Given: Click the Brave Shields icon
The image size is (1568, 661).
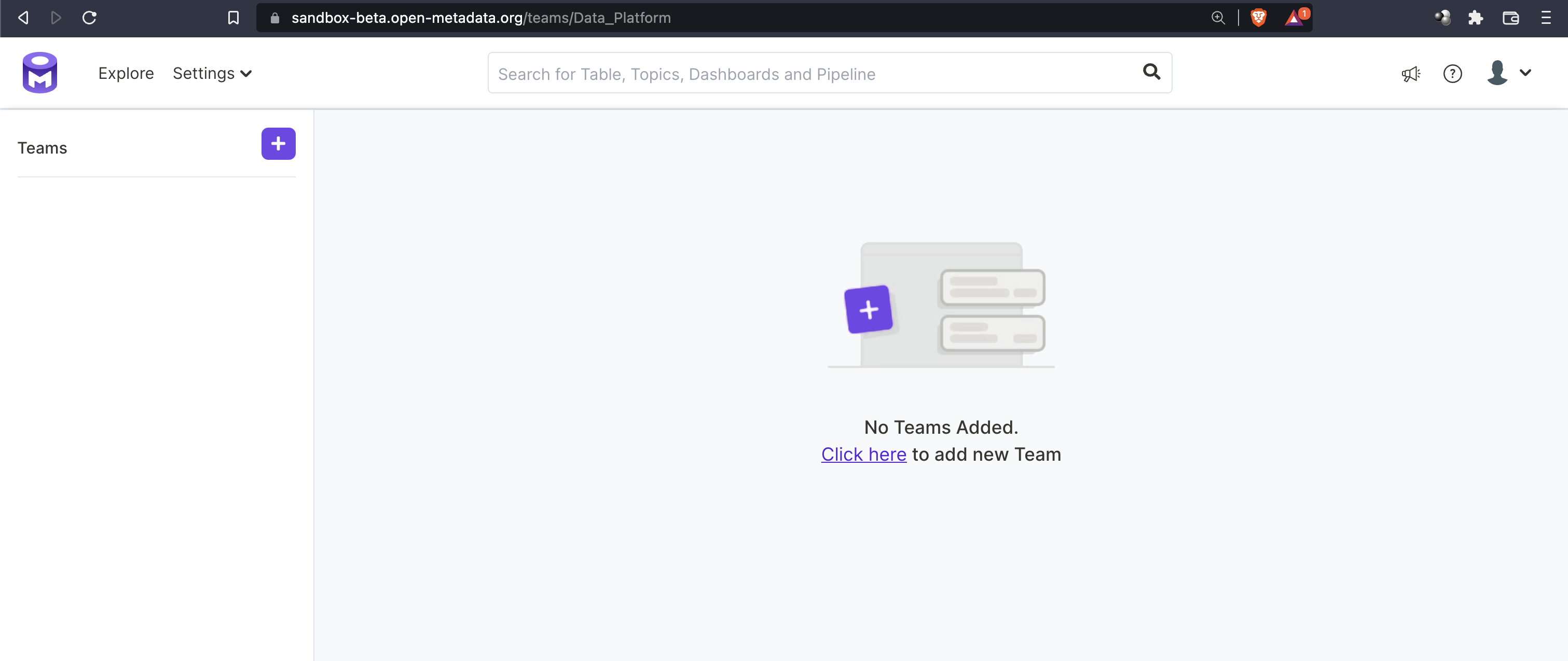Looking at the screenshot, I should pyautogui.click(x=1259, y=18).
